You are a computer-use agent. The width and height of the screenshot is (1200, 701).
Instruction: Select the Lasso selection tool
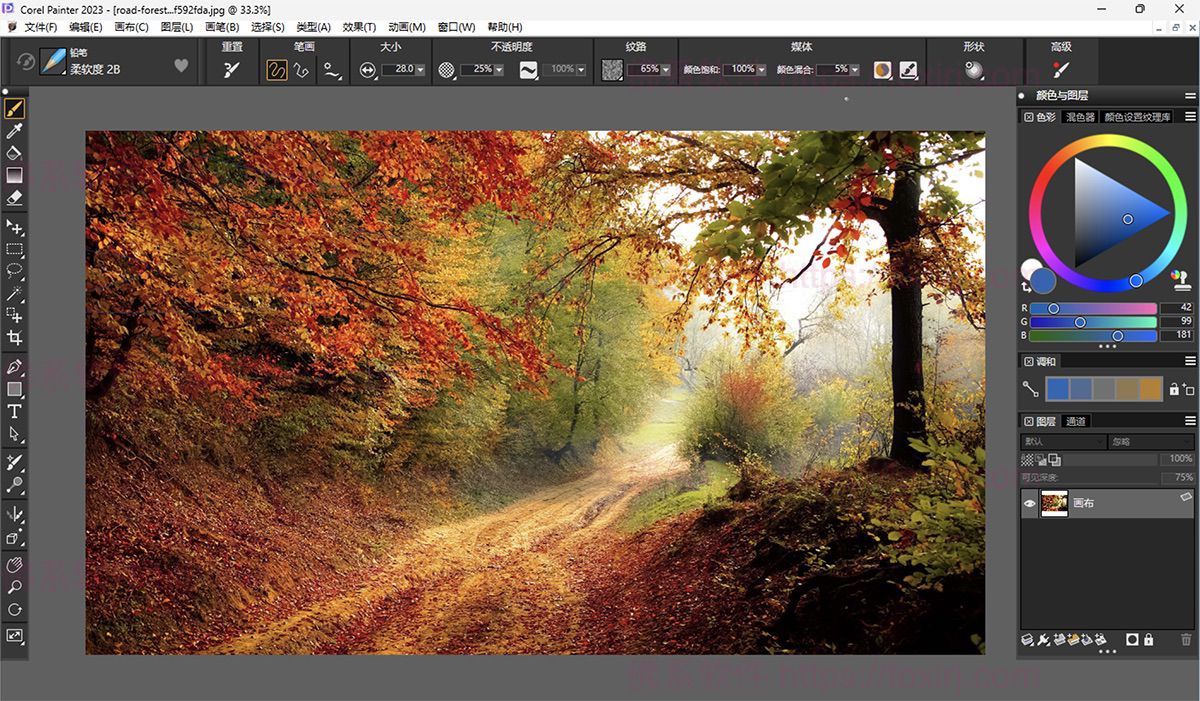click(14, 271)
